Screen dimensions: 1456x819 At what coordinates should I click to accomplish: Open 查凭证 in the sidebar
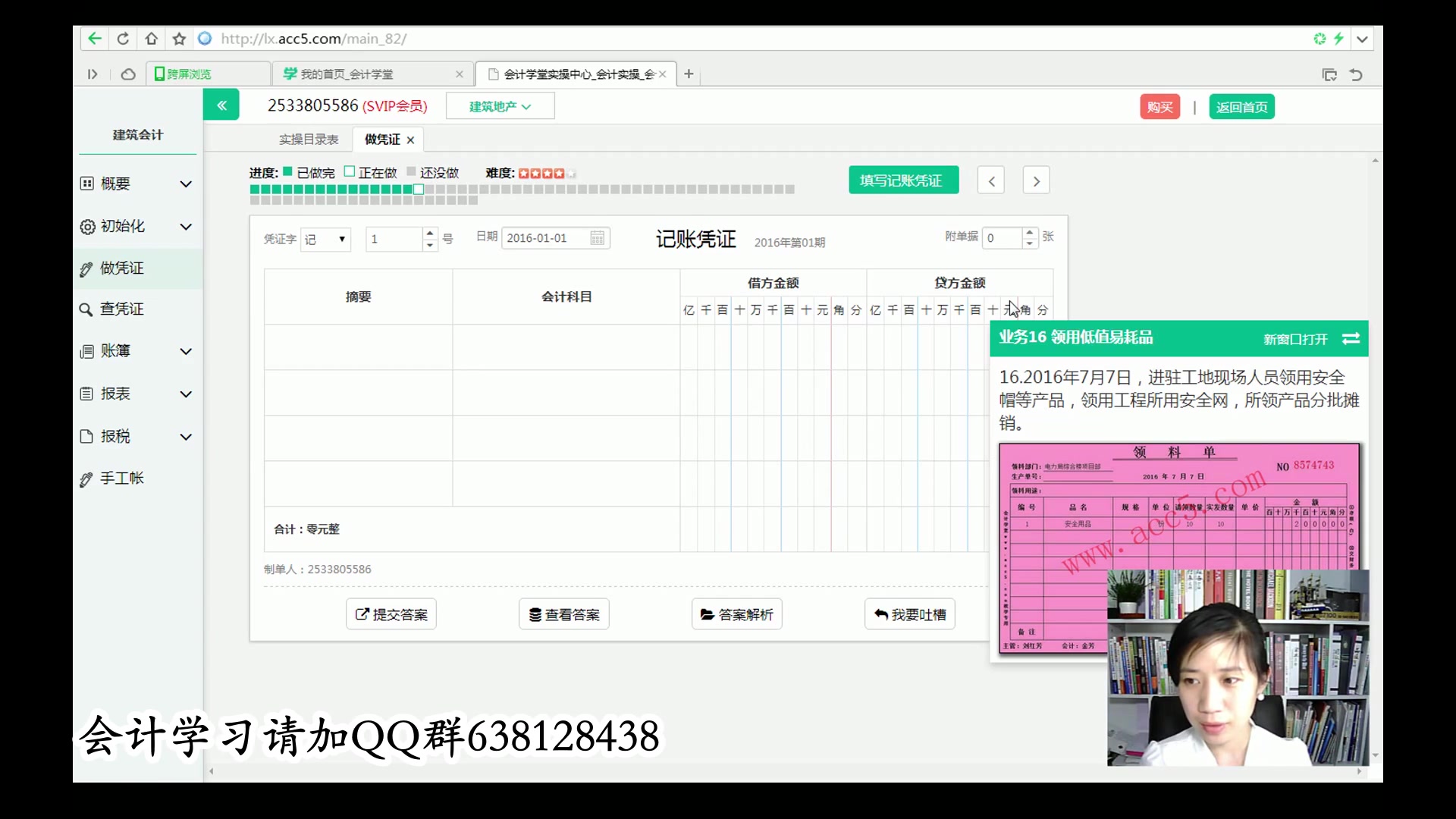pos(121,309)
